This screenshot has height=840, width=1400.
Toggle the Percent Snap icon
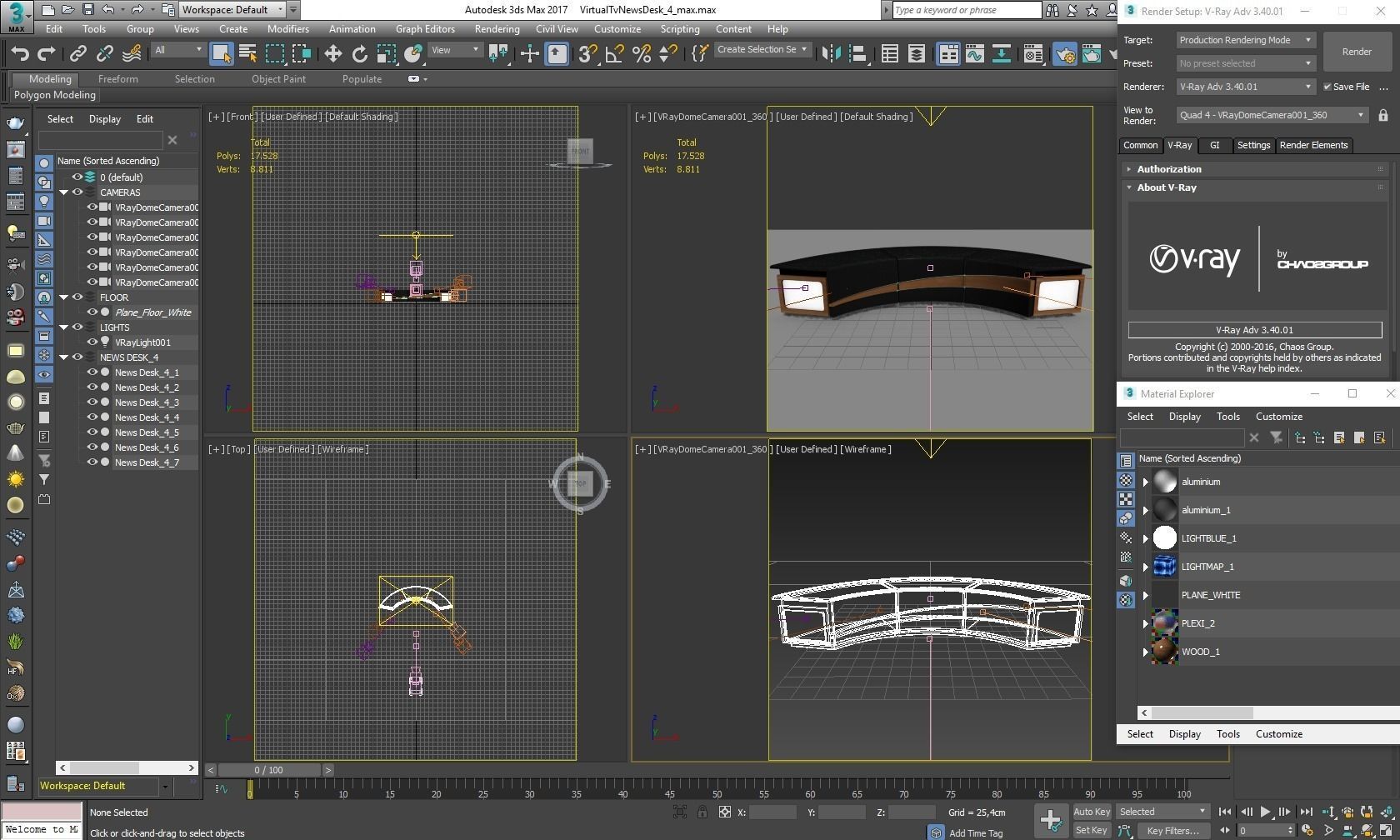(x=641, y=54)
